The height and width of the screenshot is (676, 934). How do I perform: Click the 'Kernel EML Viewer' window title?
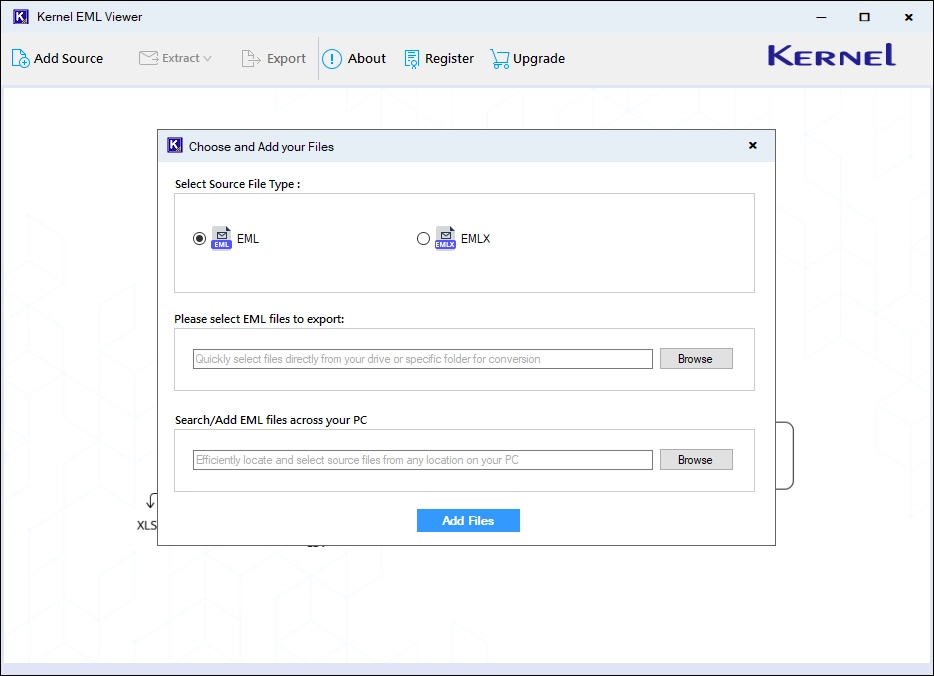(x=89, y=17)
